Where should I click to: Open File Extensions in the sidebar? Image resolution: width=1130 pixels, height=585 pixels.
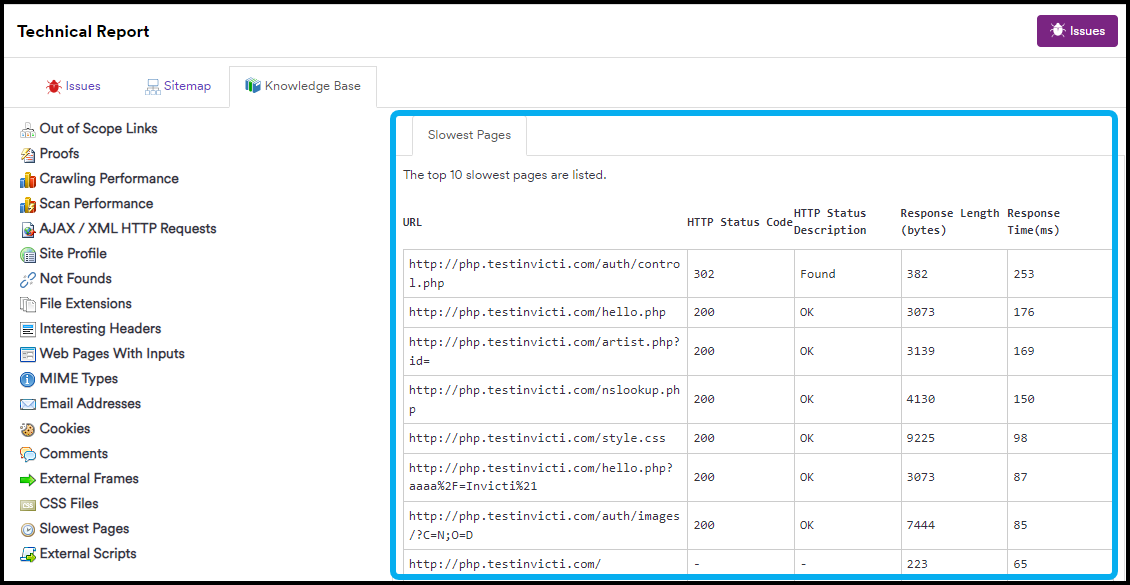(85, 304)
